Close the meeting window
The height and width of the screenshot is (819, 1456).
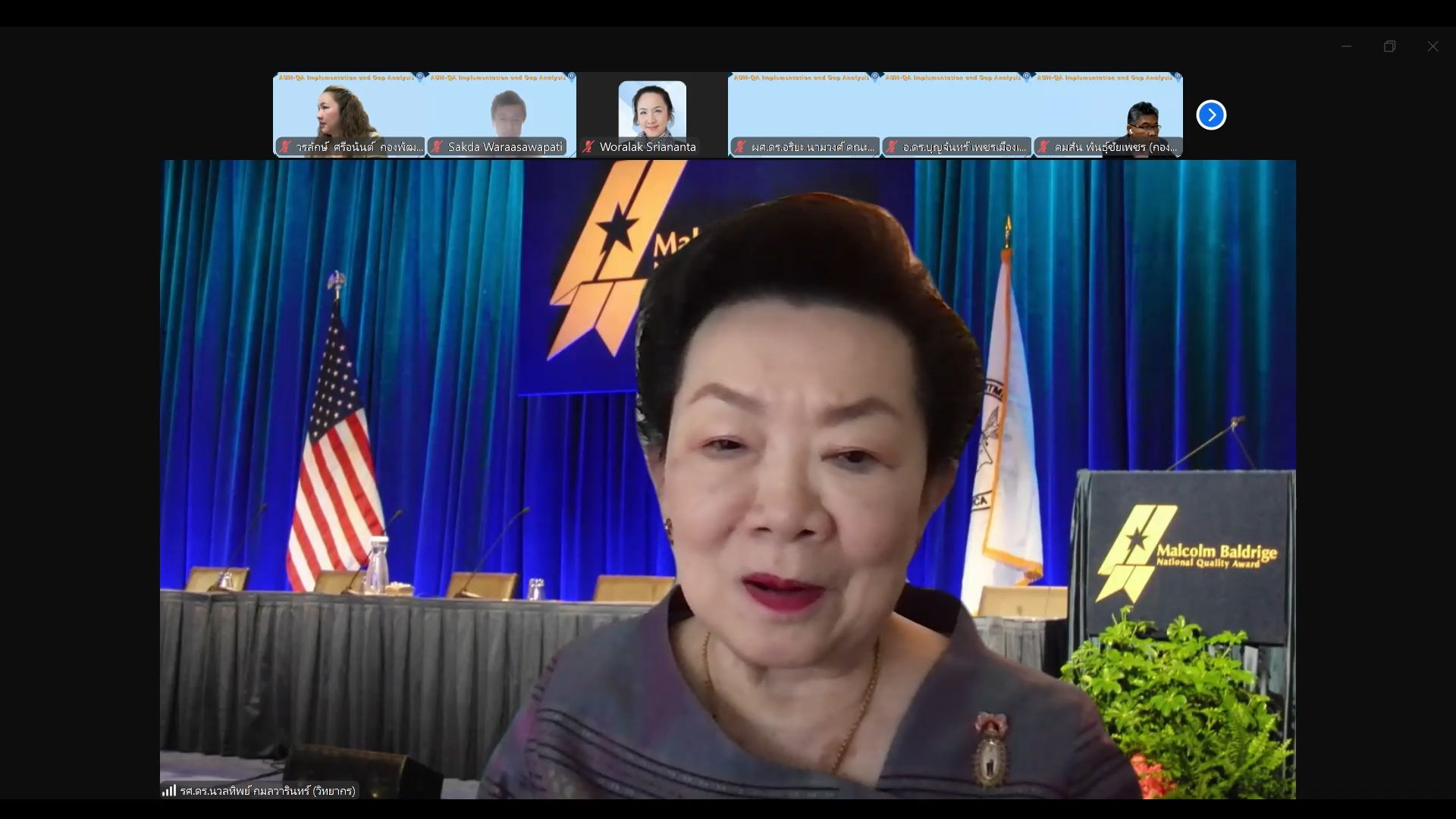pos(1432,46)
